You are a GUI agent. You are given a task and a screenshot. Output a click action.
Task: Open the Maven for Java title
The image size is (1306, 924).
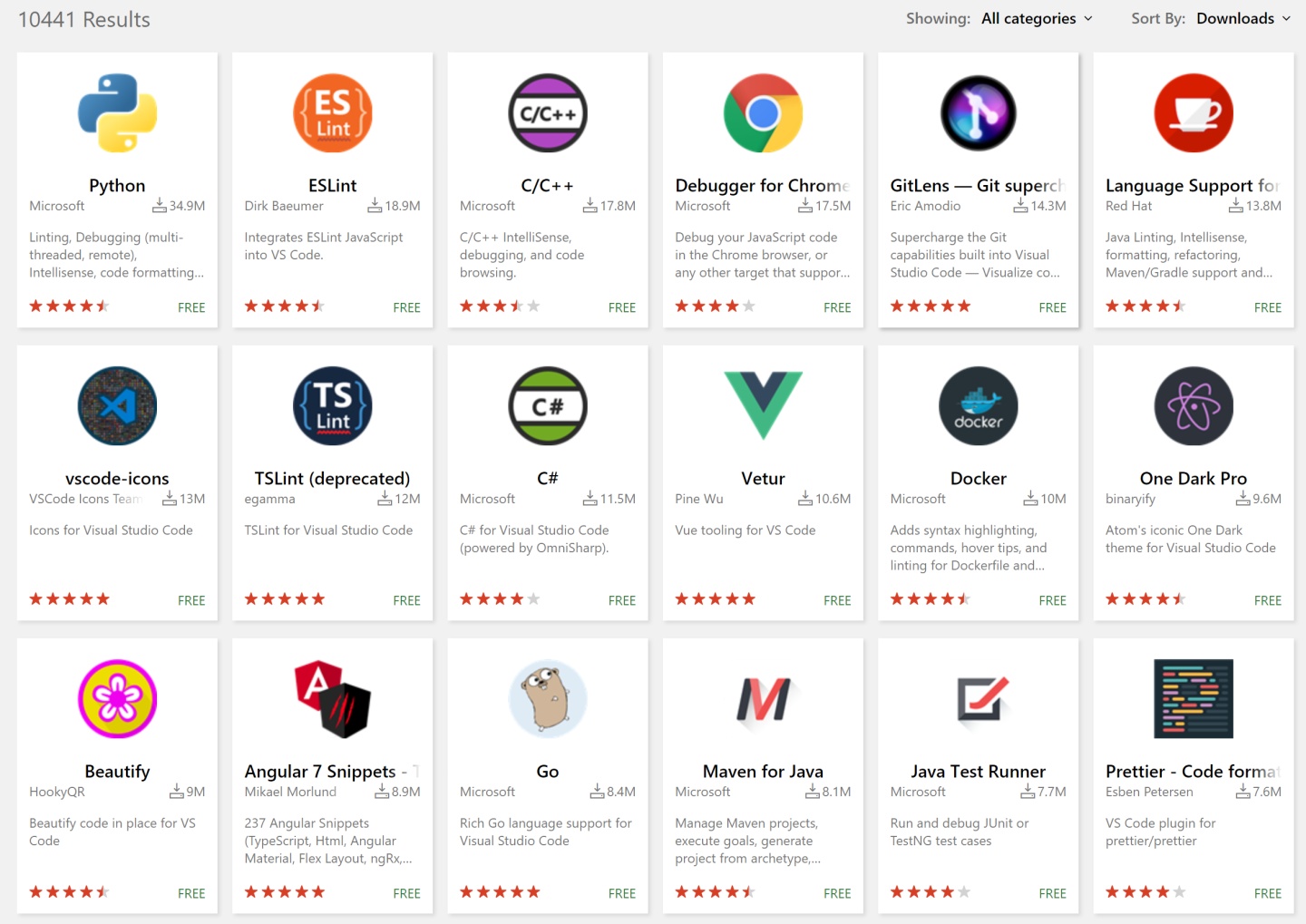point(763,772)
